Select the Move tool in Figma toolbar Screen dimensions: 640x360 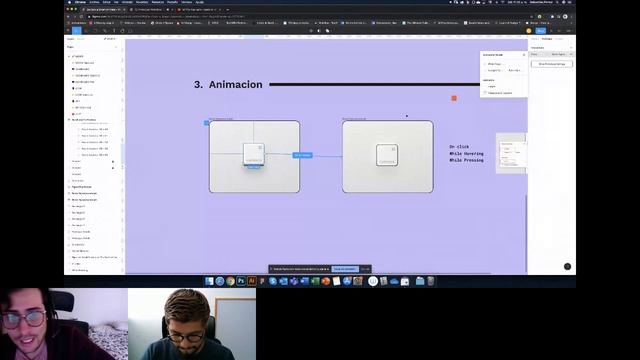[x=76, y=31]
